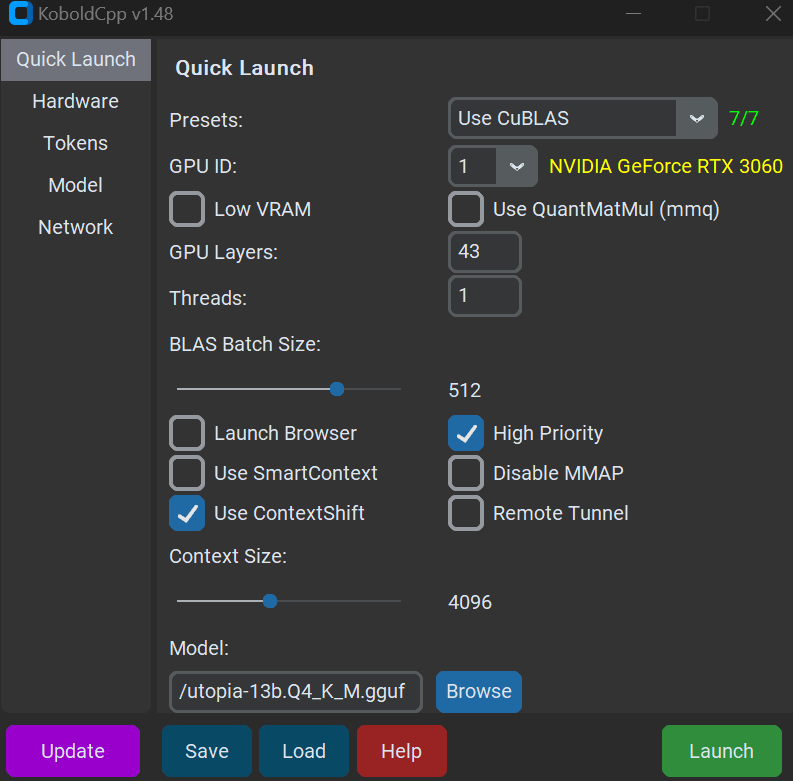The width and height of the screenshot is (793, 781).
Task: Click the Model file path field
Action: point(296,691)
